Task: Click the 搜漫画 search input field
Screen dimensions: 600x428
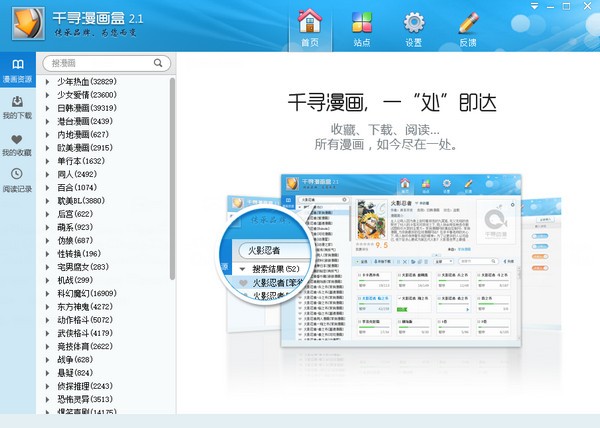Action: 105,63
